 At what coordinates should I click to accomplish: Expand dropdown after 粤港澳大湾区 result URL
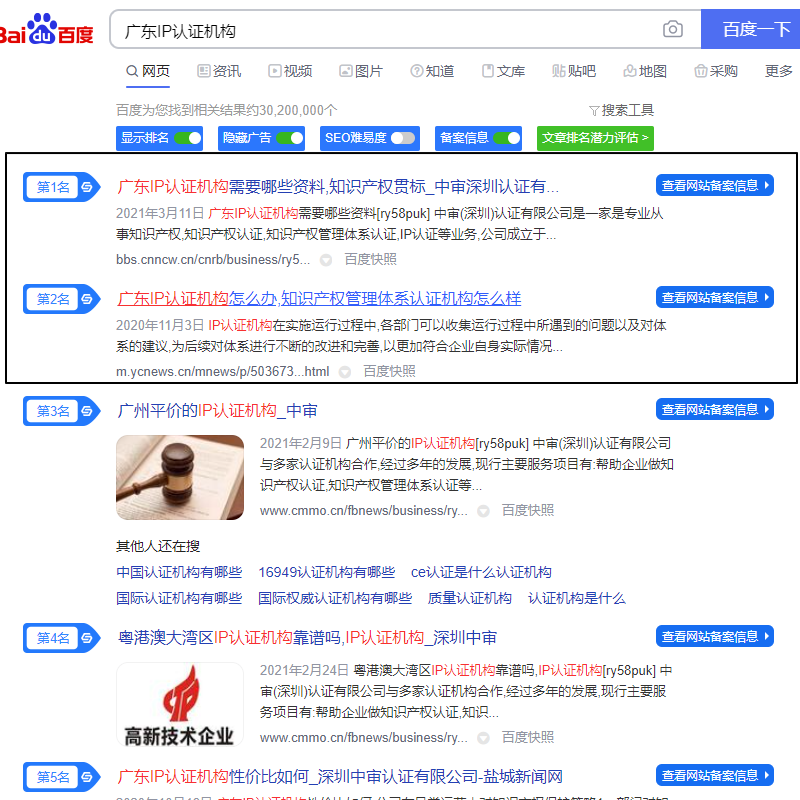click(483, 738)
